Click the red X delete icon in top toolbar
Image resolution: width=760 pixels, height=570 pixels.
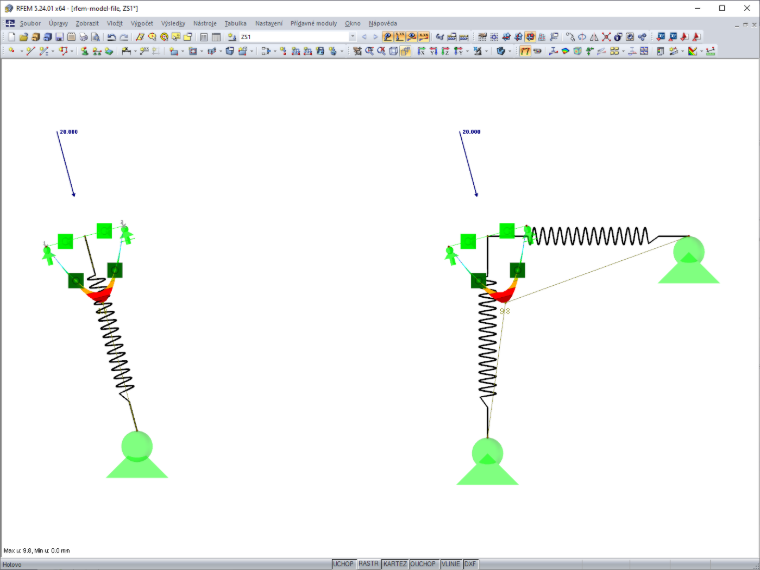[x=606, y=37]
